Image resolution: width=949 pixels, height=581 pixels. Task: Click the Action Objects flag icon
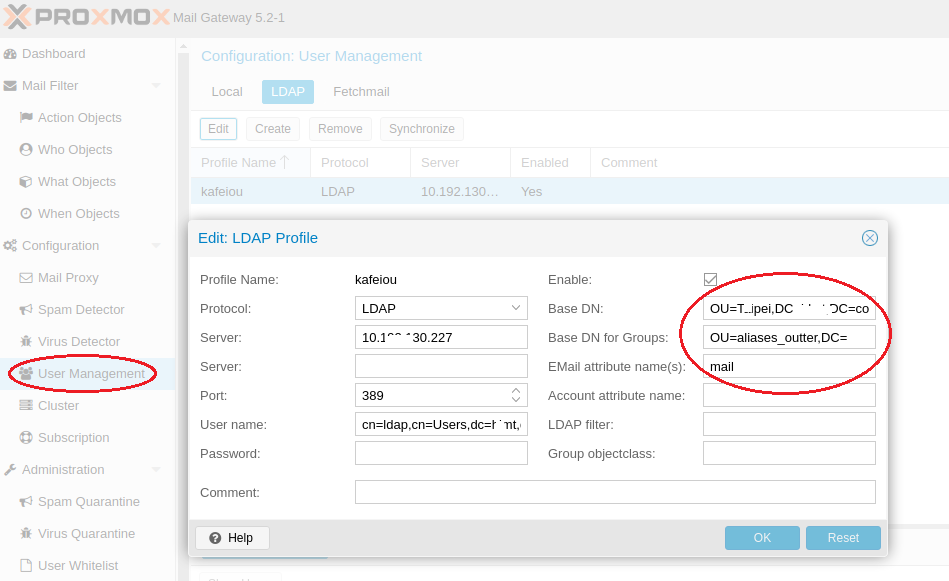tap(26, 117)
